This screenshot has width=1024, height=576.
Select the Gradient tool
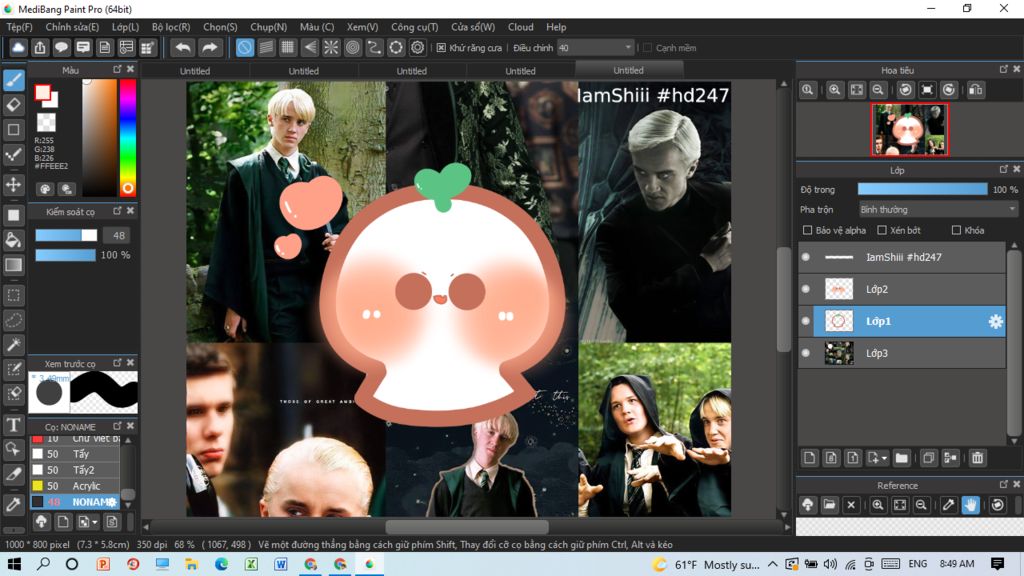14,264
